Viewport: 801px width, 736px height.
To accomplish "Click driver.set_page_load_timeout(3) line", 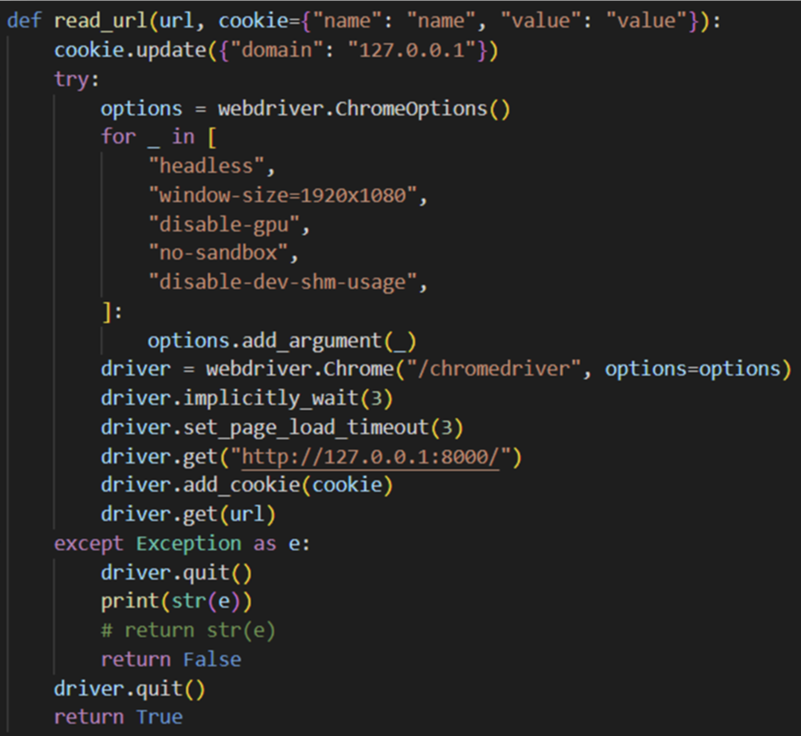I will pos(282,428).
